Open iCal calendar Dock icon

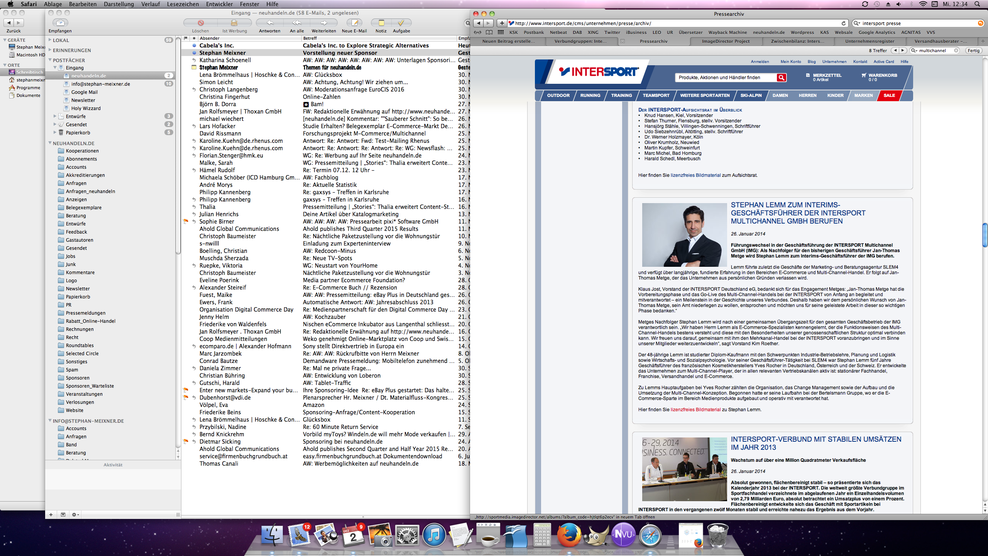pos(353,536)
